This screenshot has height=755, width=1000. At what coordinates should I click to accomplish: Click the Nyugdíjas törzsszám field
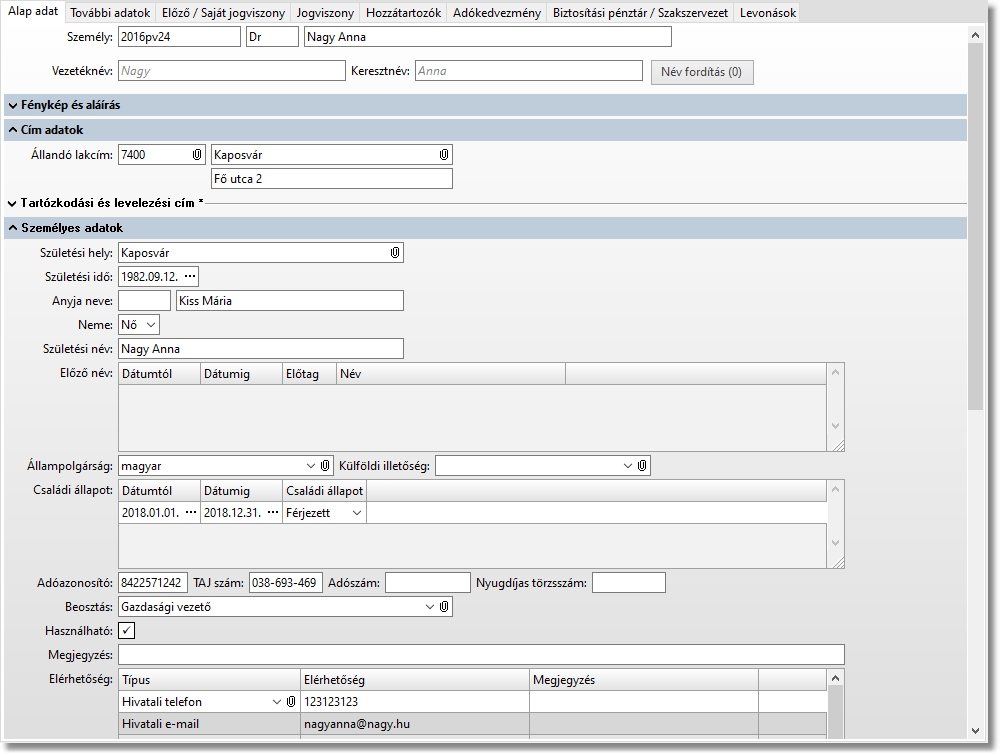point(629,583)
